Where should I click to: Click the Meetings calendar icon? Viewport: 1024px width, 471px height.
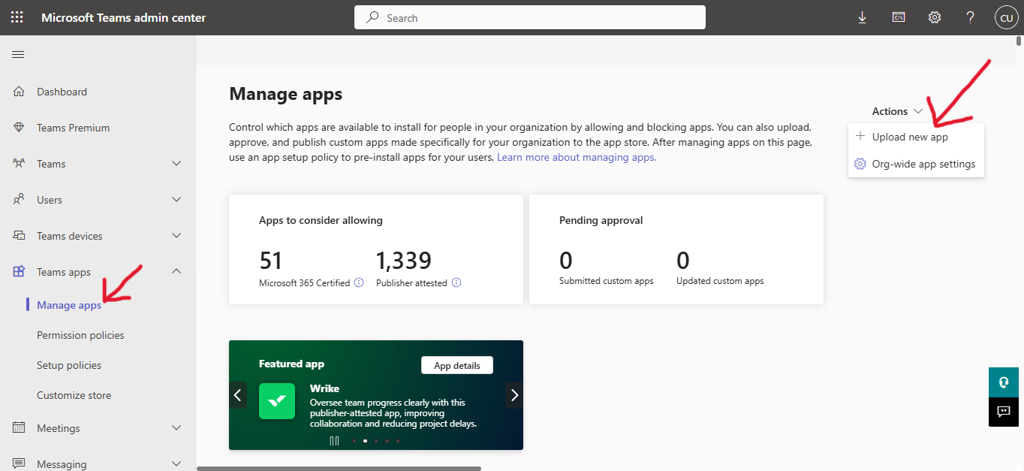(x=19, y=428)
